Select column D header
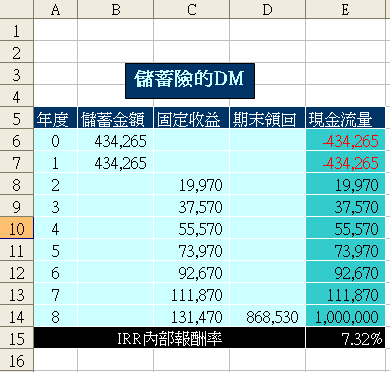 [267, 9]
